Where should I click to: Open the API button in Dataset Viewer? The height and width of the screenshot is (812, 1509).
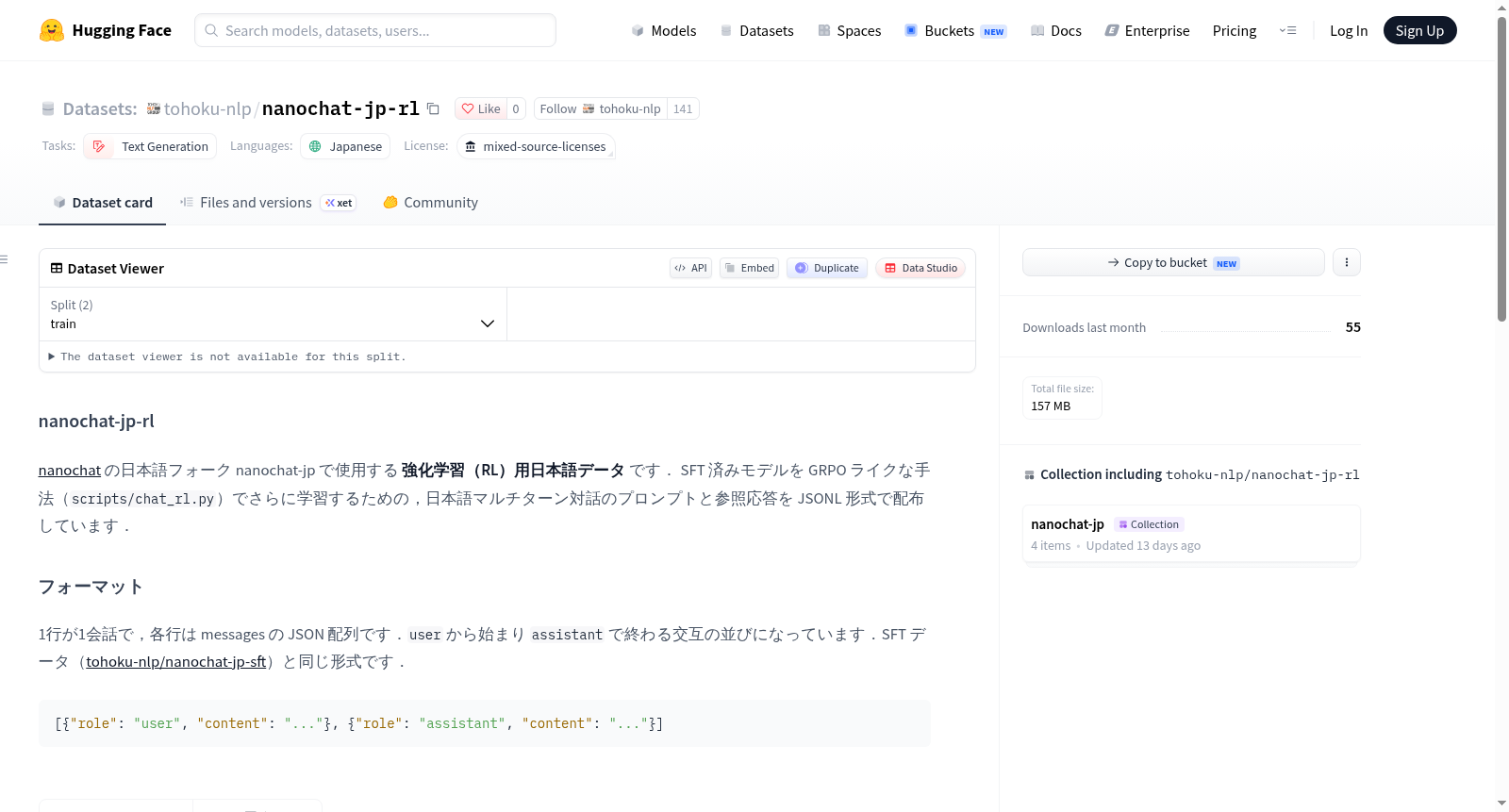point(690,268)
